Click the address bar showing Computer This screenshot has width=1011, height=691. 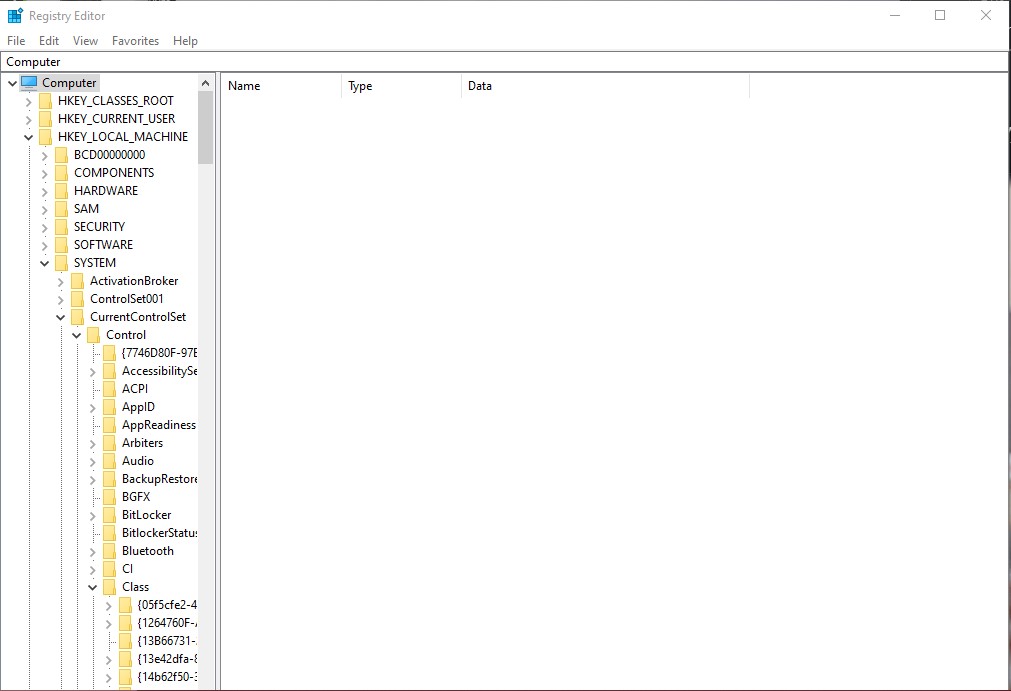click(x=505, y=62)
